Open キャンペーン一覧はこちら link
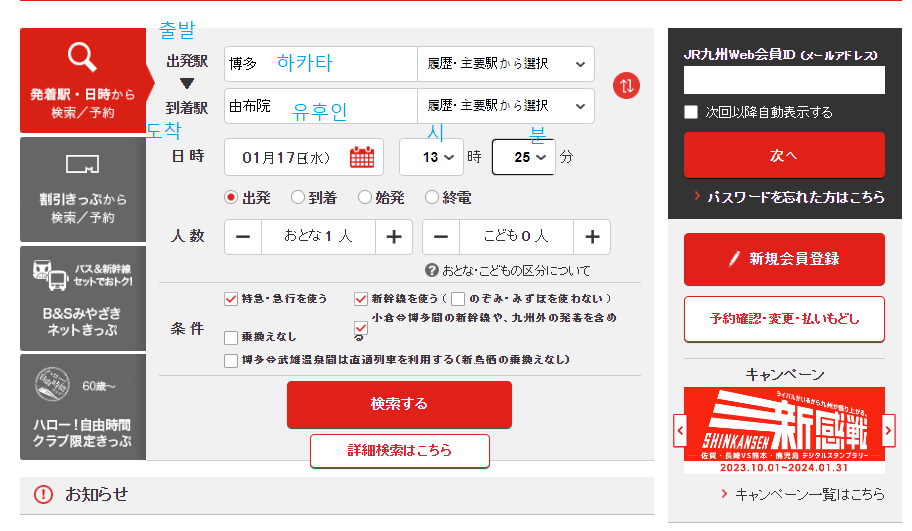The width and height of the screenshot is (912, 531). tap(810, 494)
